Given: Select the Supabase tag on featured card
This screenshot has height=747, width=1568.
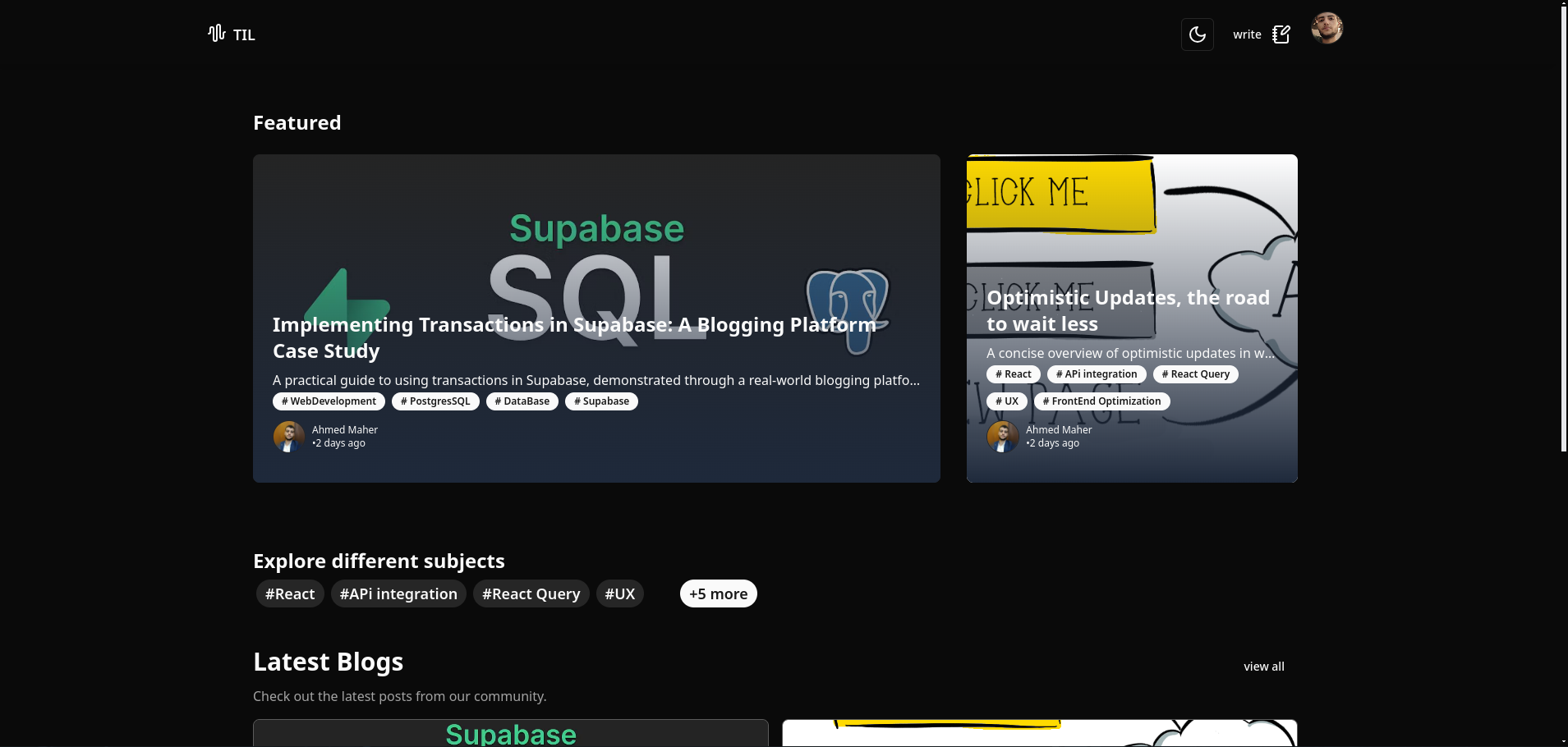Looking at the screenshot, I should click(601, 401).
